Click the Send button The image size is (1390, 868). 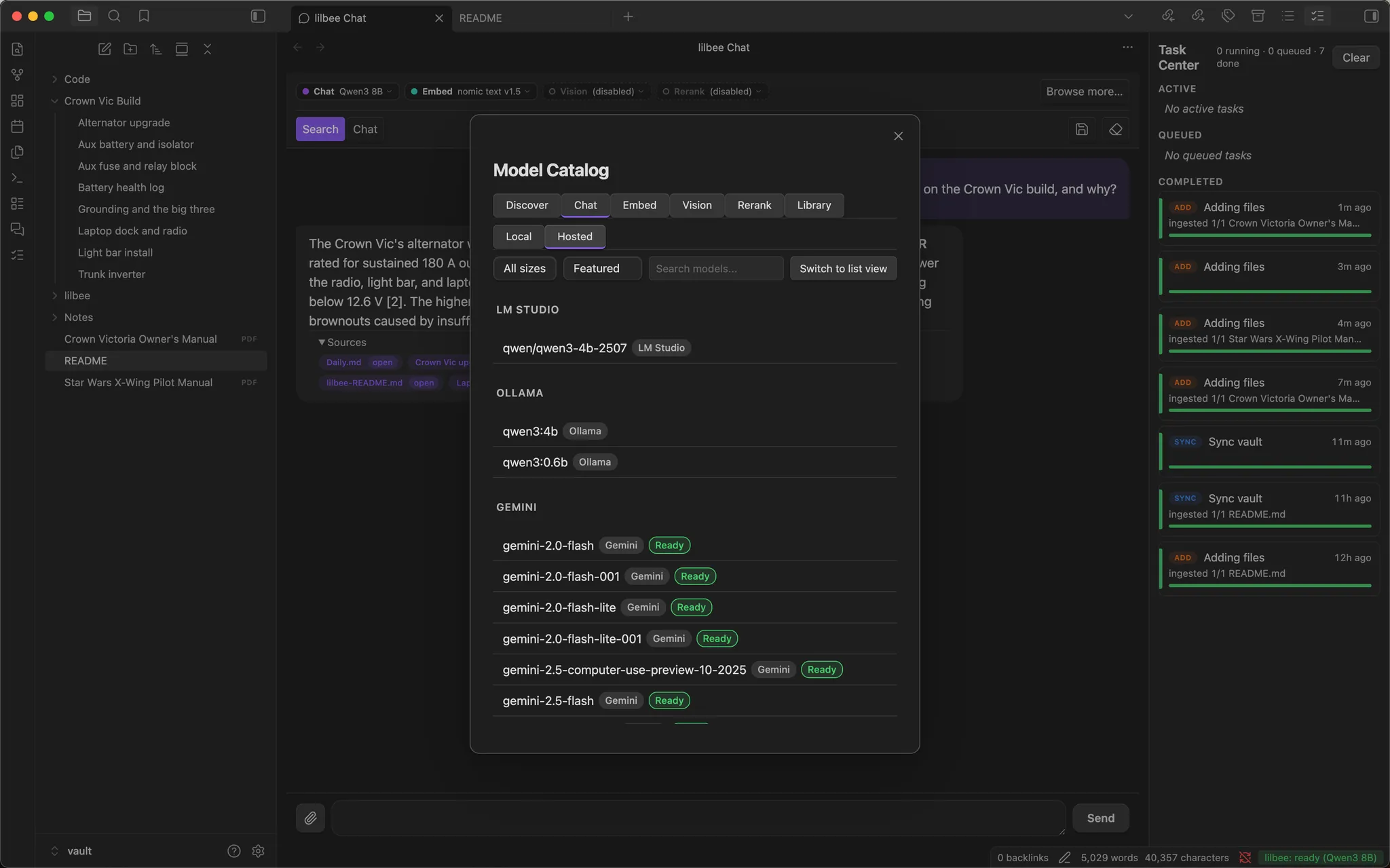tap(1100, 818)
